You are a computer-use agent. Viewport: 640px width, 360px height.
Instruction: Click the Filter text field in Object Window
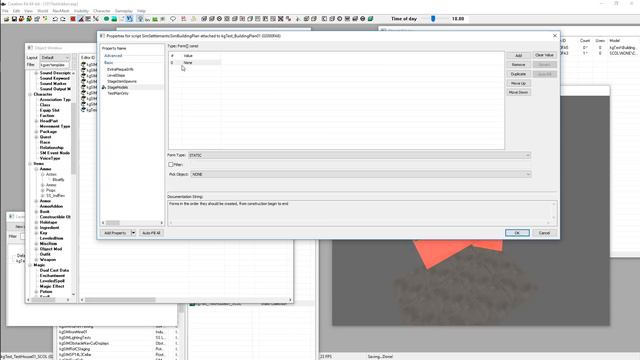pyautogui.click(x=54, y=65)
